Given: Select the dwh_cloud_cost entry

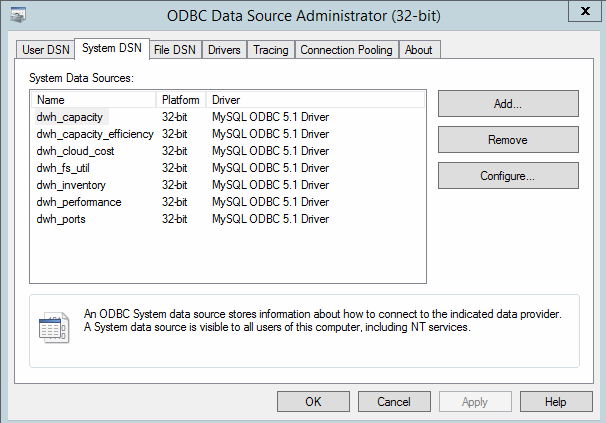Looking at the screenshot, I should click(75, 151).
